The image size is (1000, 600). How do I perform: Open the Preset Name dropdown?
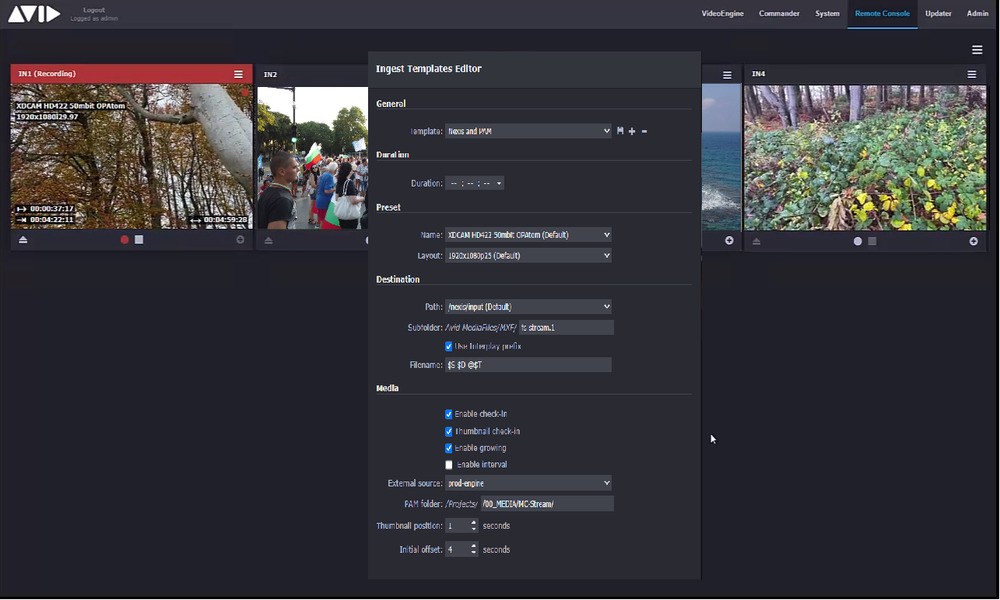(x=528, y=234)
